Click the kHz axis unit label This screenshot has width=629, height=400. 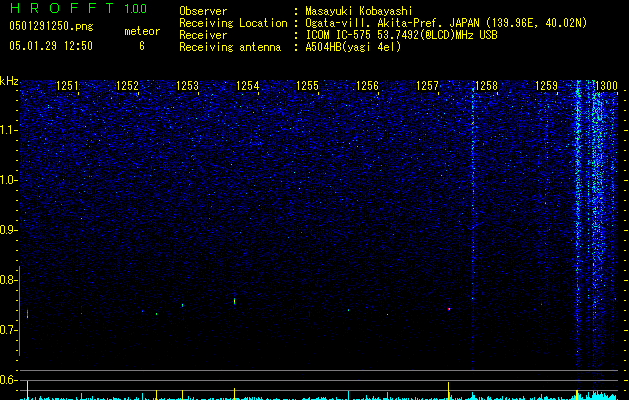pyautogui.click(x=9, y=81)
